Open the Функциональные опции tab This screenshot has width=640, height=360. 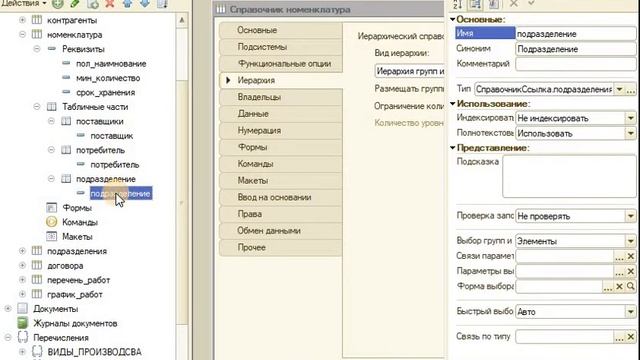[x=281, y=64]
